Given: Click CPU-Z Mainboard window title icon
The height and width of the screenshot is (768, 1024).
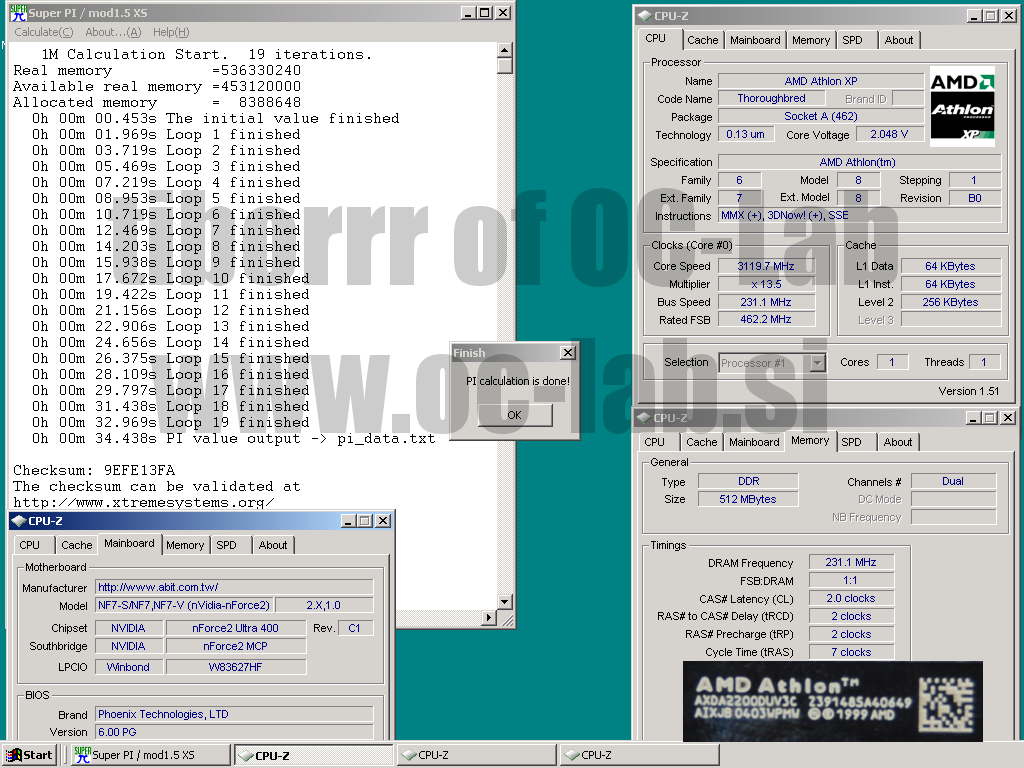Looking at the screenshot, I should coord(19,520).
